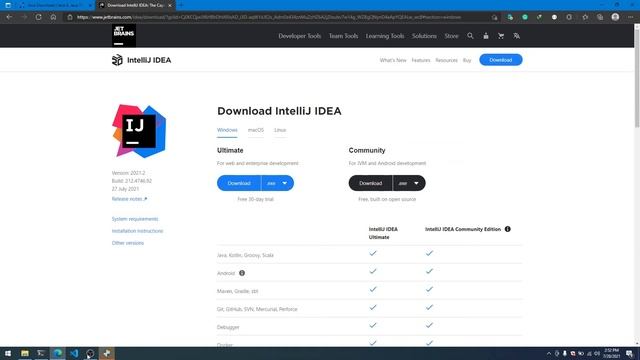Viewport: 640px width, 360px height.
Task: Open the Edge browser taskbar icon
Action: click(58, 353)
